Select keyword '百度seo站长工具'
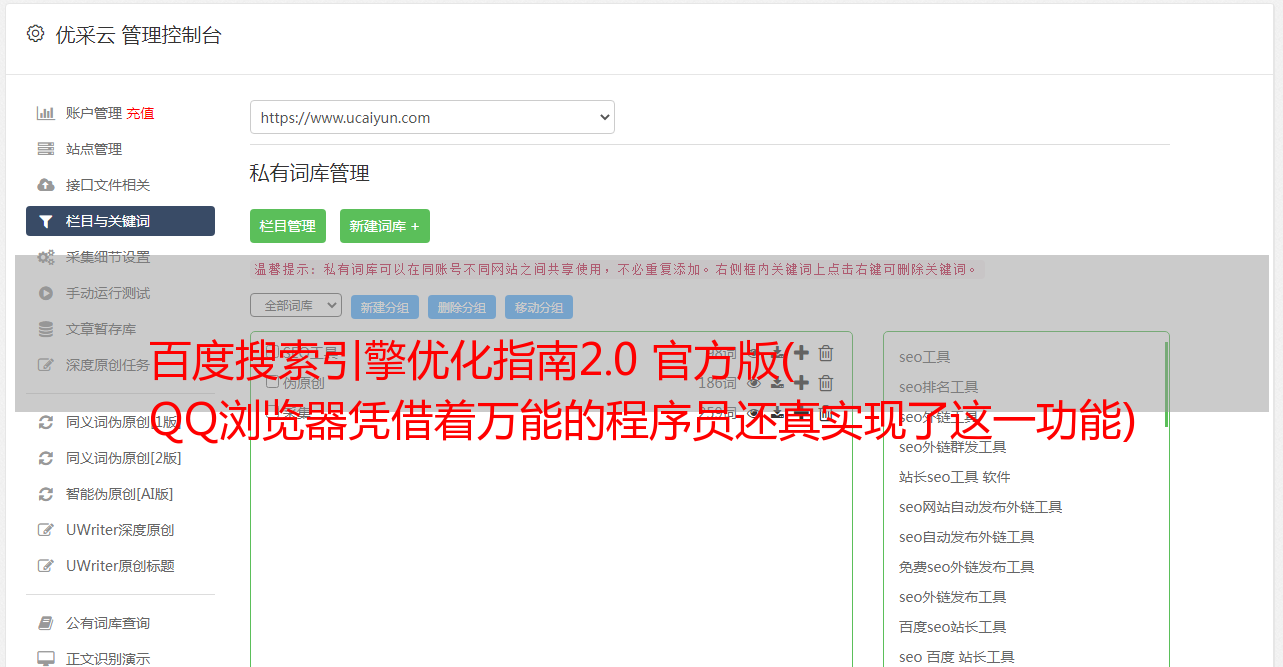The width and height of the screenshot is (1283, 667). (952, 627)
